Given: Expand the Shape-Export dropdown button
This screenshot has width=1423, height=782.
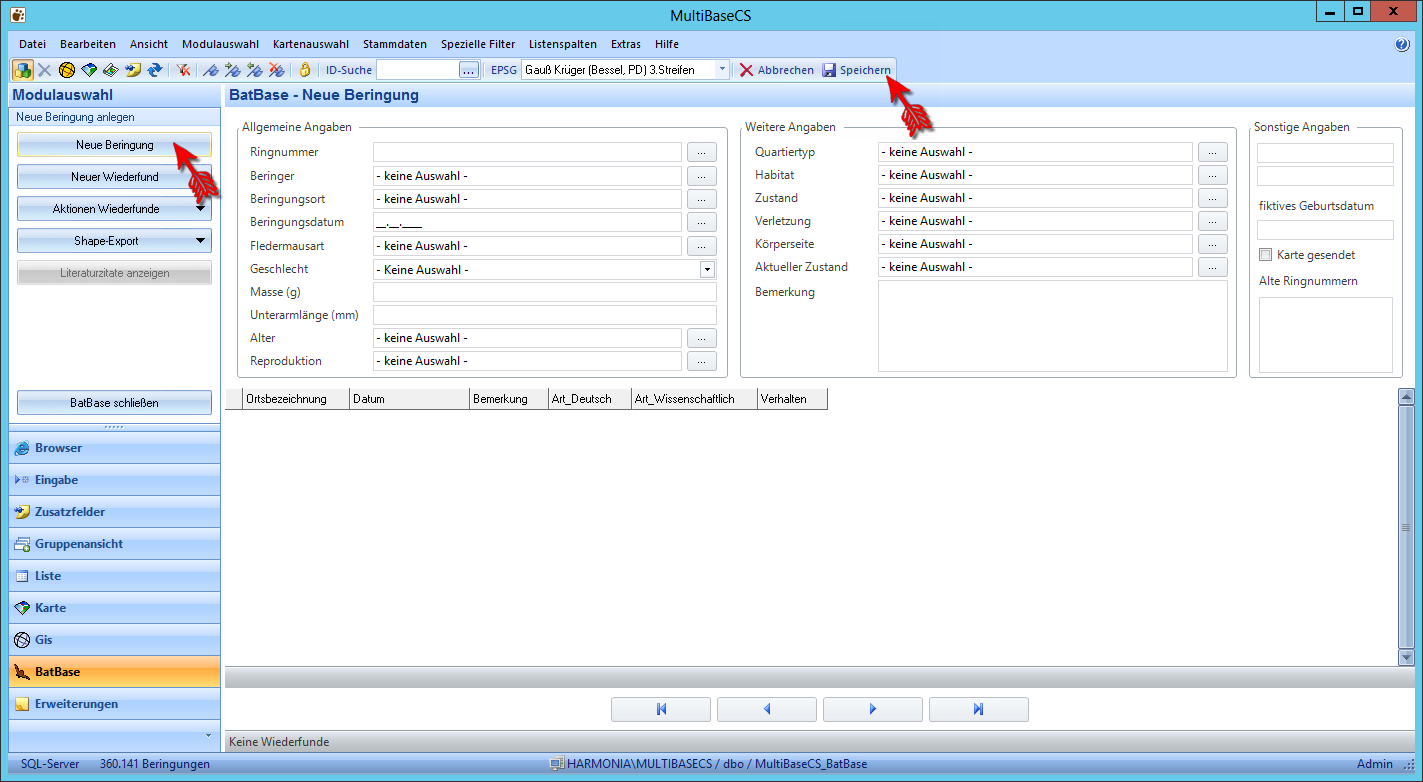Looking at the screenshot, I should click(114, 241).
